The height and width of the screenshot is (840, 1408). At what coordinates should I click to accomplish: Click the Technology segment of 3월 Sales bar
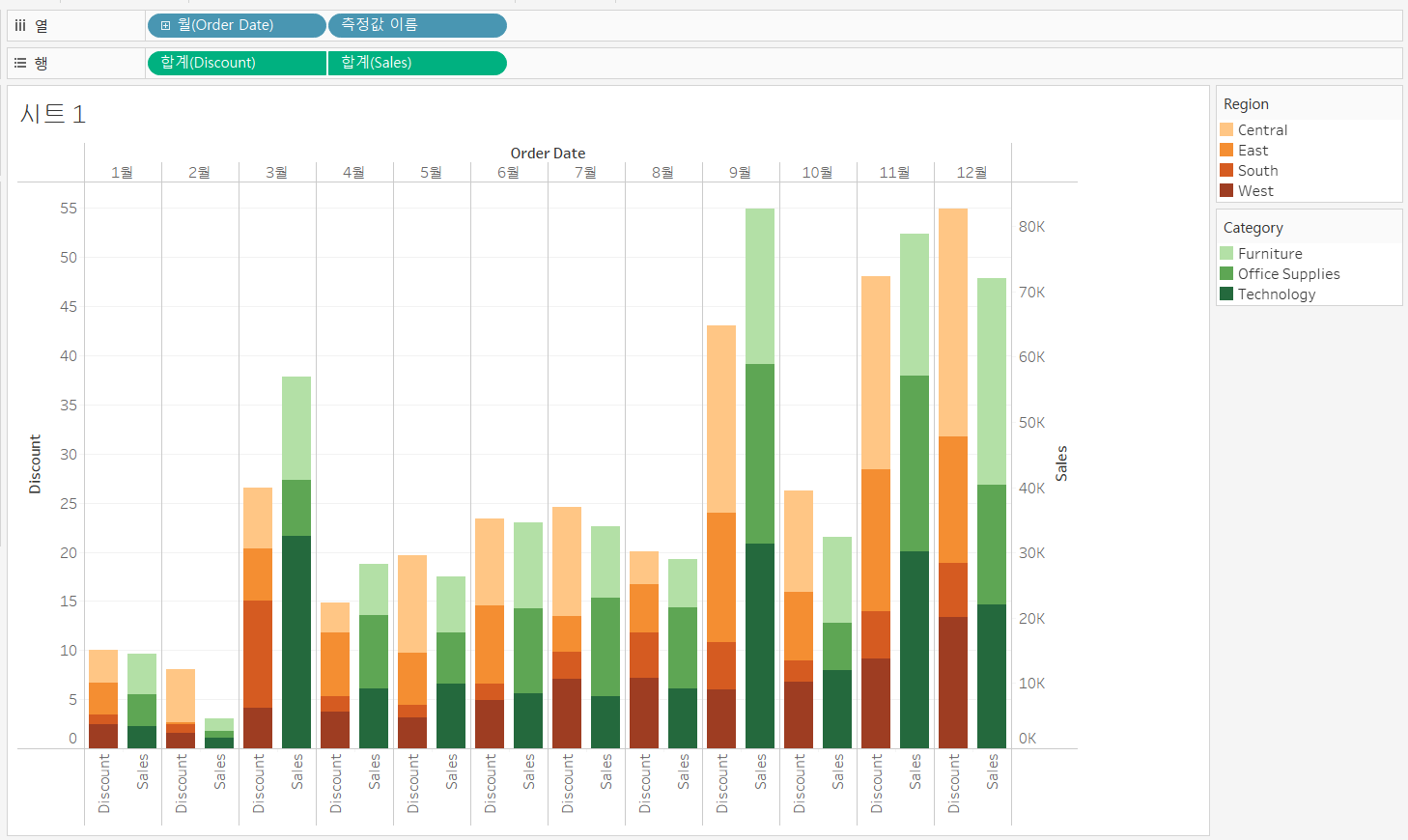tap(296, 642)
